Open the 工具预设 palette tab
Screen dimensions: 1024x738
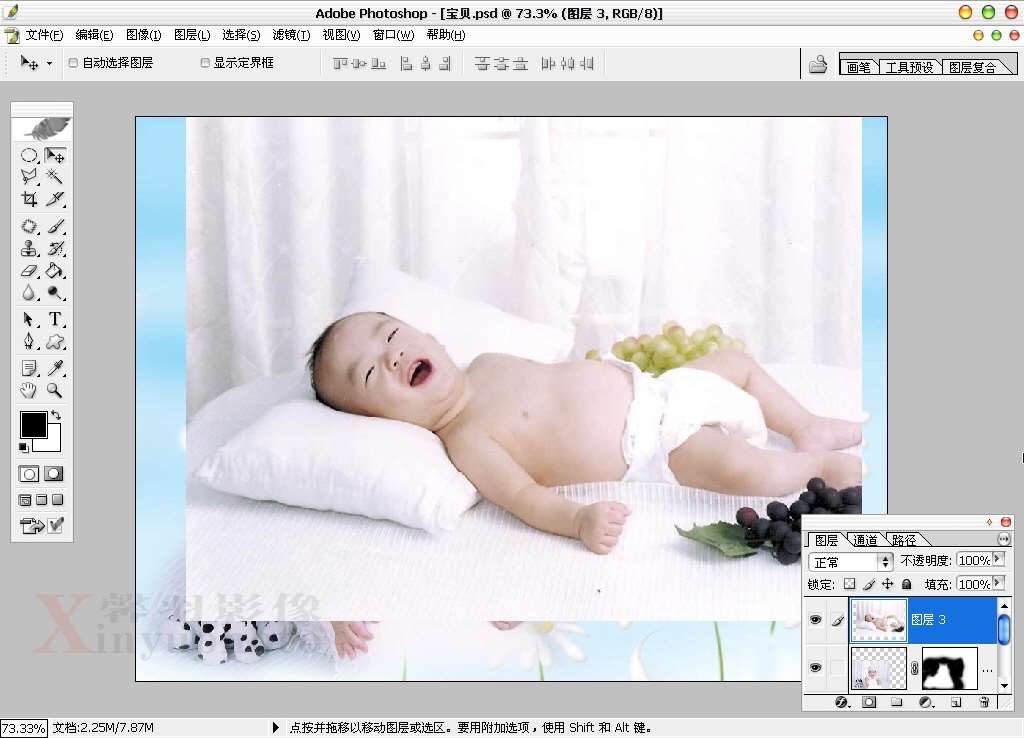908,67
